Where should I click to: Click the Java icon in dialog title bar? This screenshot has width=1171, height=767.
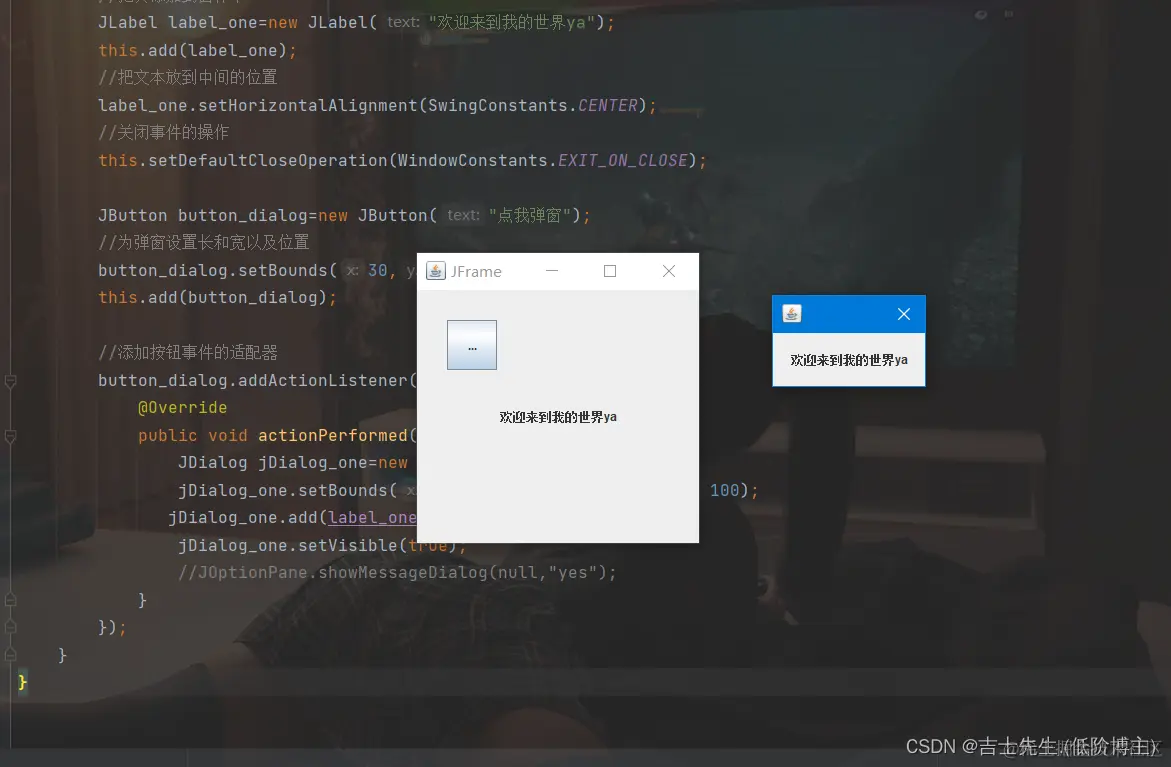[792, 314]
